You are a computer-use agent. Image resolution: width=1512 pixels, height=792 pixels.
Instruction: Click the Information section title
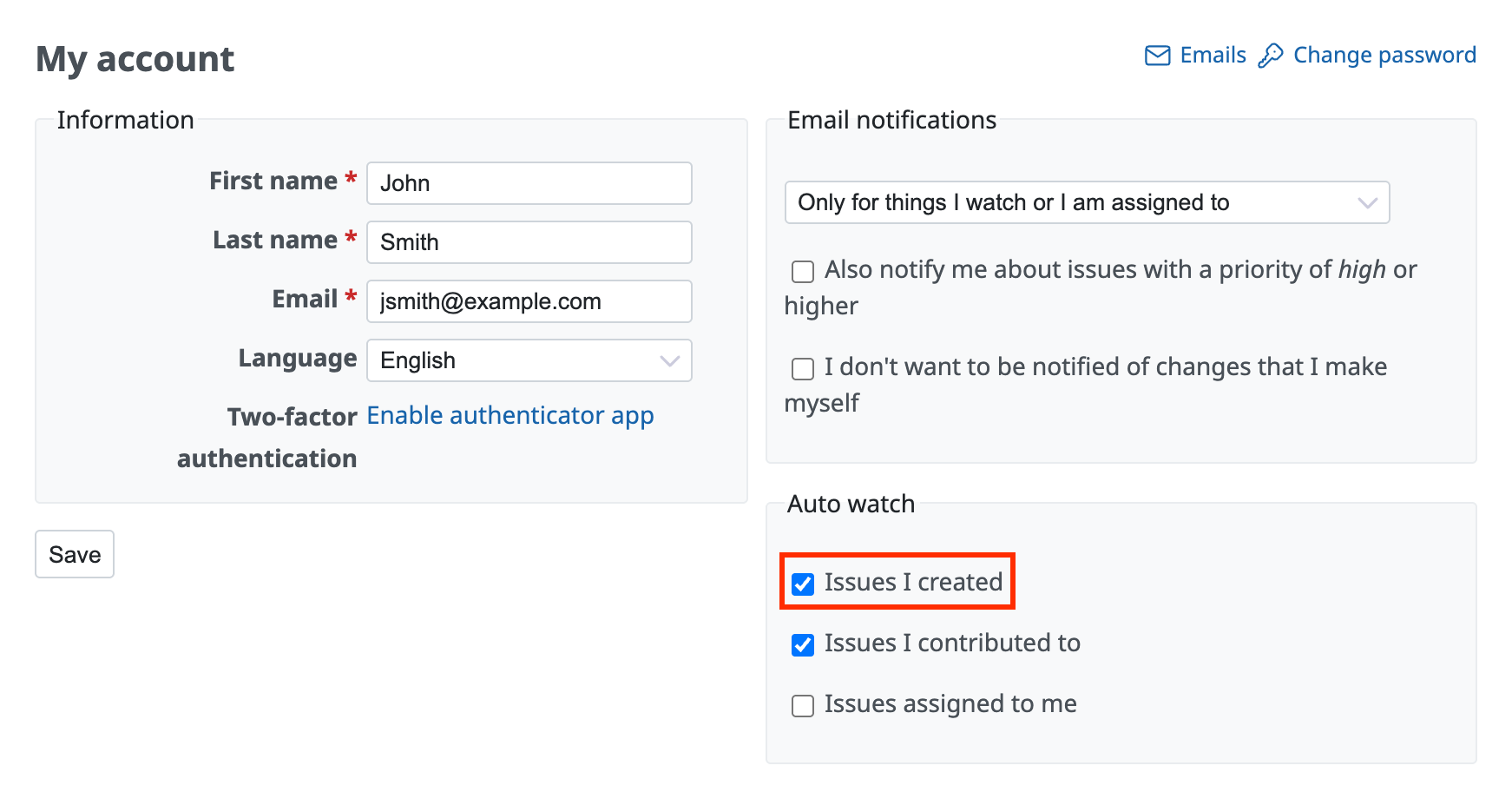click(x=126, y=120)
